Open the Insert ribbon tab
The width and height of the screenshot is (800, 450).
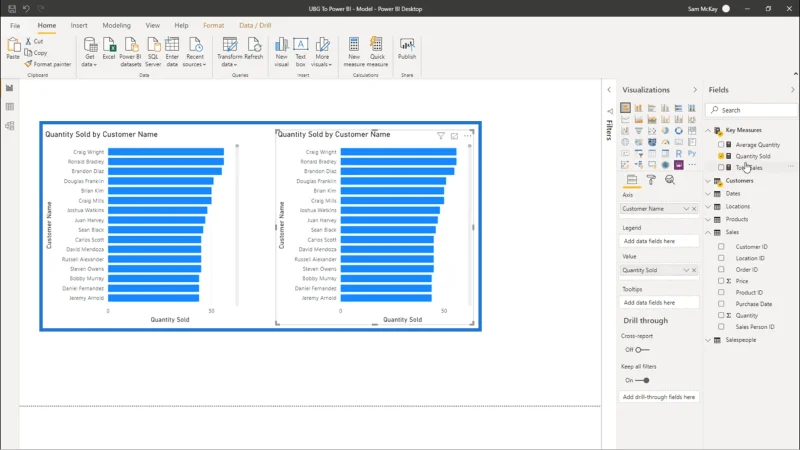[79, 26]
